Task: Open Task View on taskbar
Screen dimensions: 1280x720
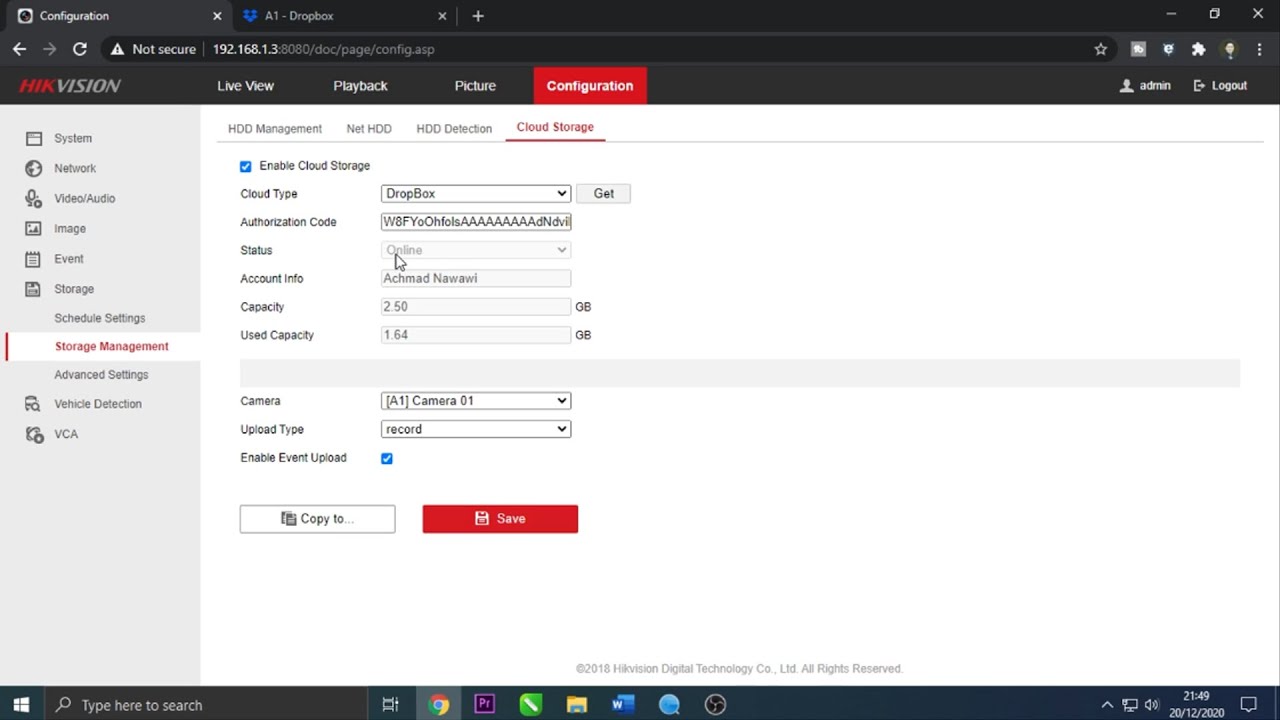Action: pyautogui.click(x=391, y=705)
